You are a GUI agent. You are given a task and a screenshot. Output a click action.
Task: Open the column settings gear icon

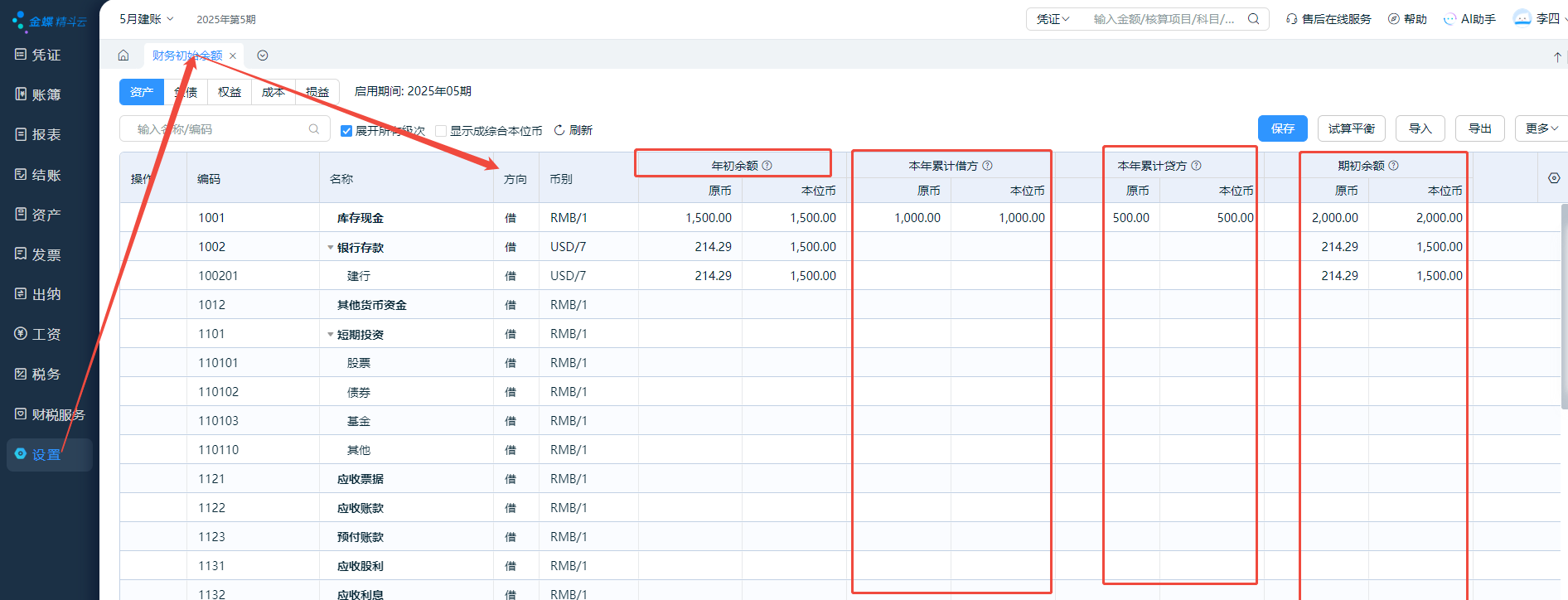click(x=1554, y=178)
